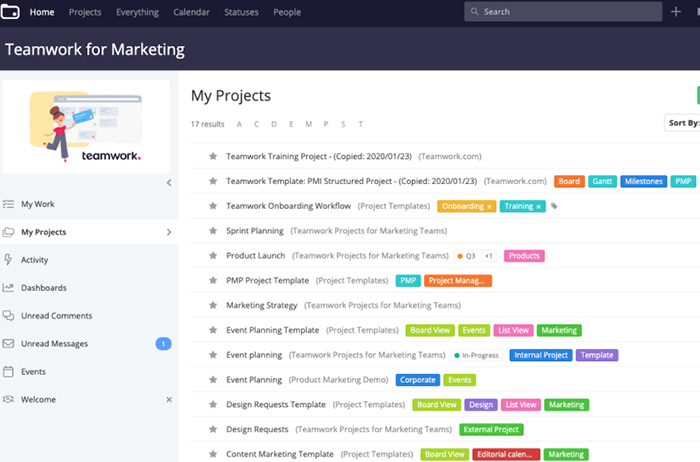The image size is (700, 462).
Task: Open the unread messages count badge
Action: (163, 344)
